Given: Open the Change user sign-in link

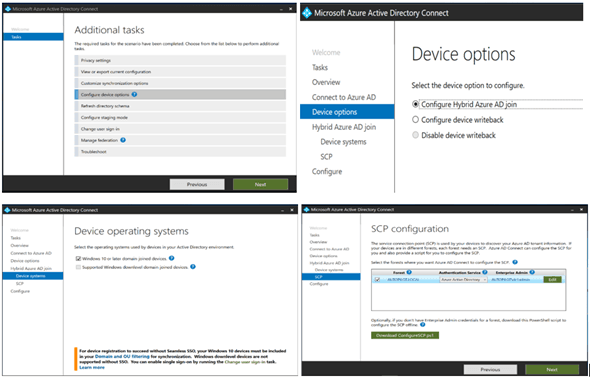Looking at the screenshot, I should pyautogui.click(x=245, y=362).
